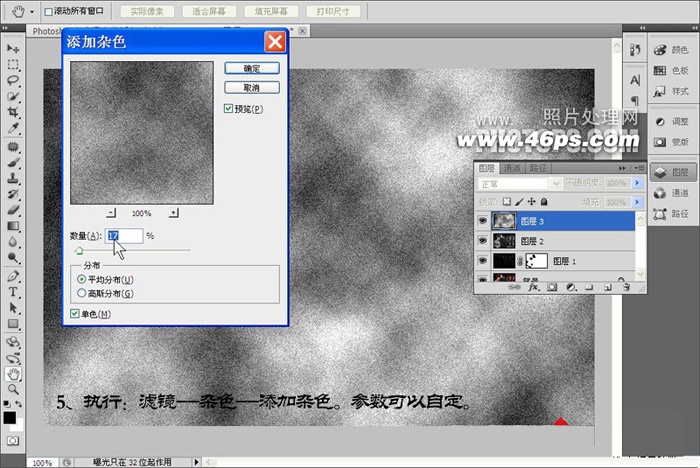Collapse layers panel double-arrow
This screenshot has width=700, height=468.
tap(622, 168)
